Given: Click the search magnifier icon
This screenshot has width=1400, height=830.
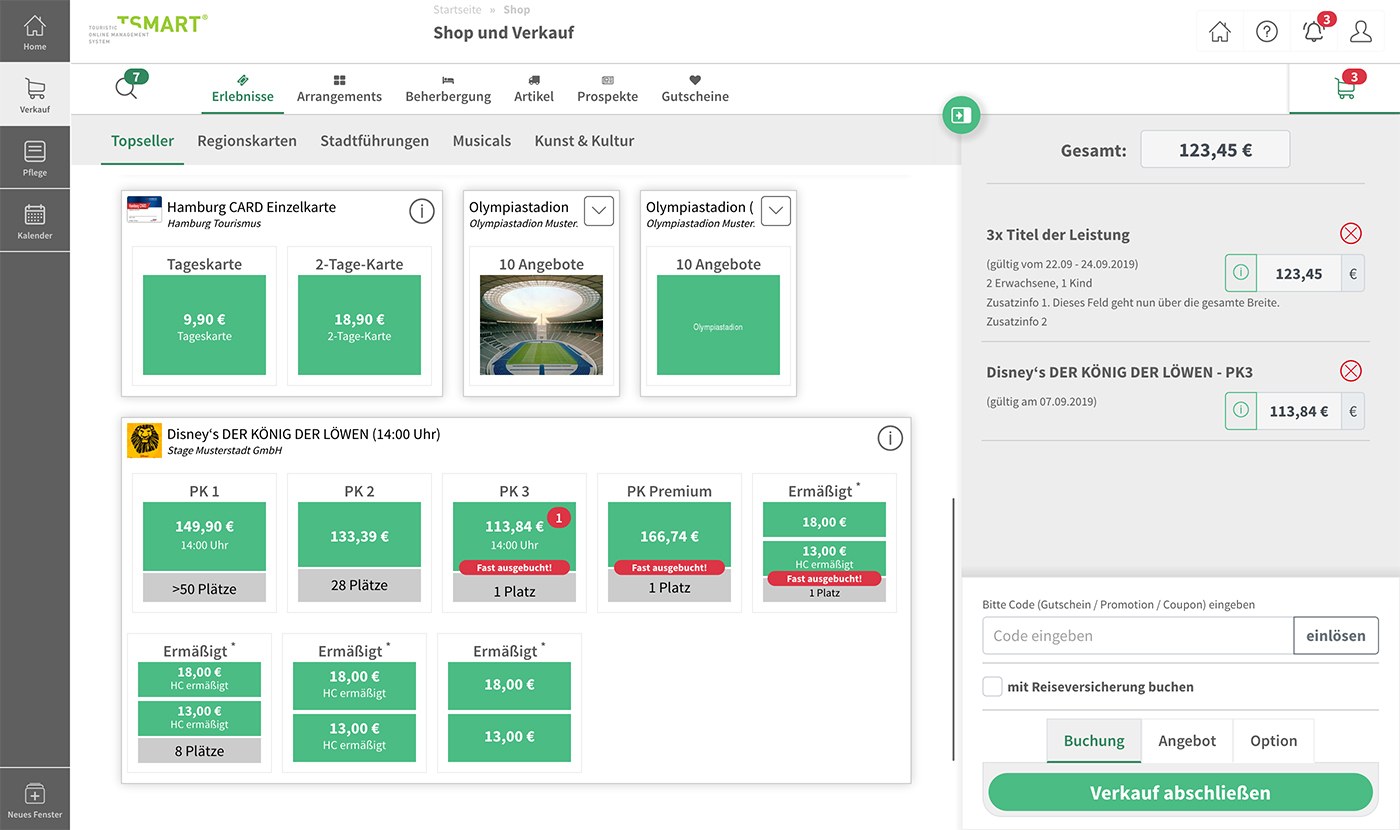Looking at the screenshot, I should (126, 88).
